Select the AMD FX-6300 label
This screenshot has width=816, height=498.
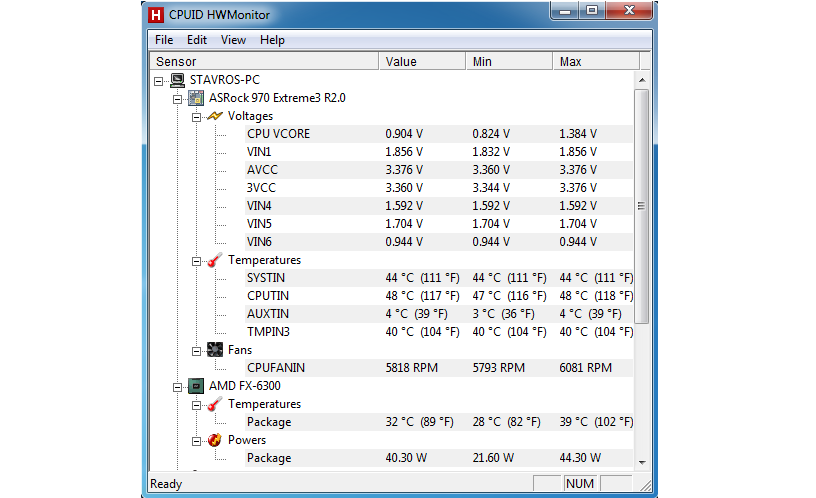tap(245, 386)
